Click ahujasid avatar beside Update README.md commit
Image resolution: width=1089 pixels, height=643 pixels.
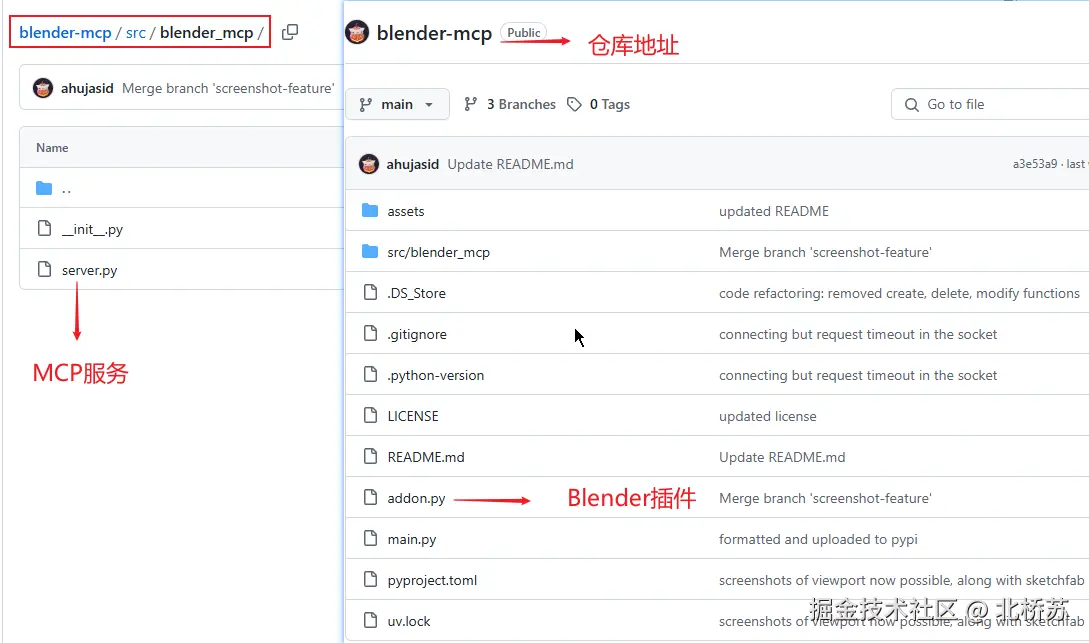pos(369,164)
